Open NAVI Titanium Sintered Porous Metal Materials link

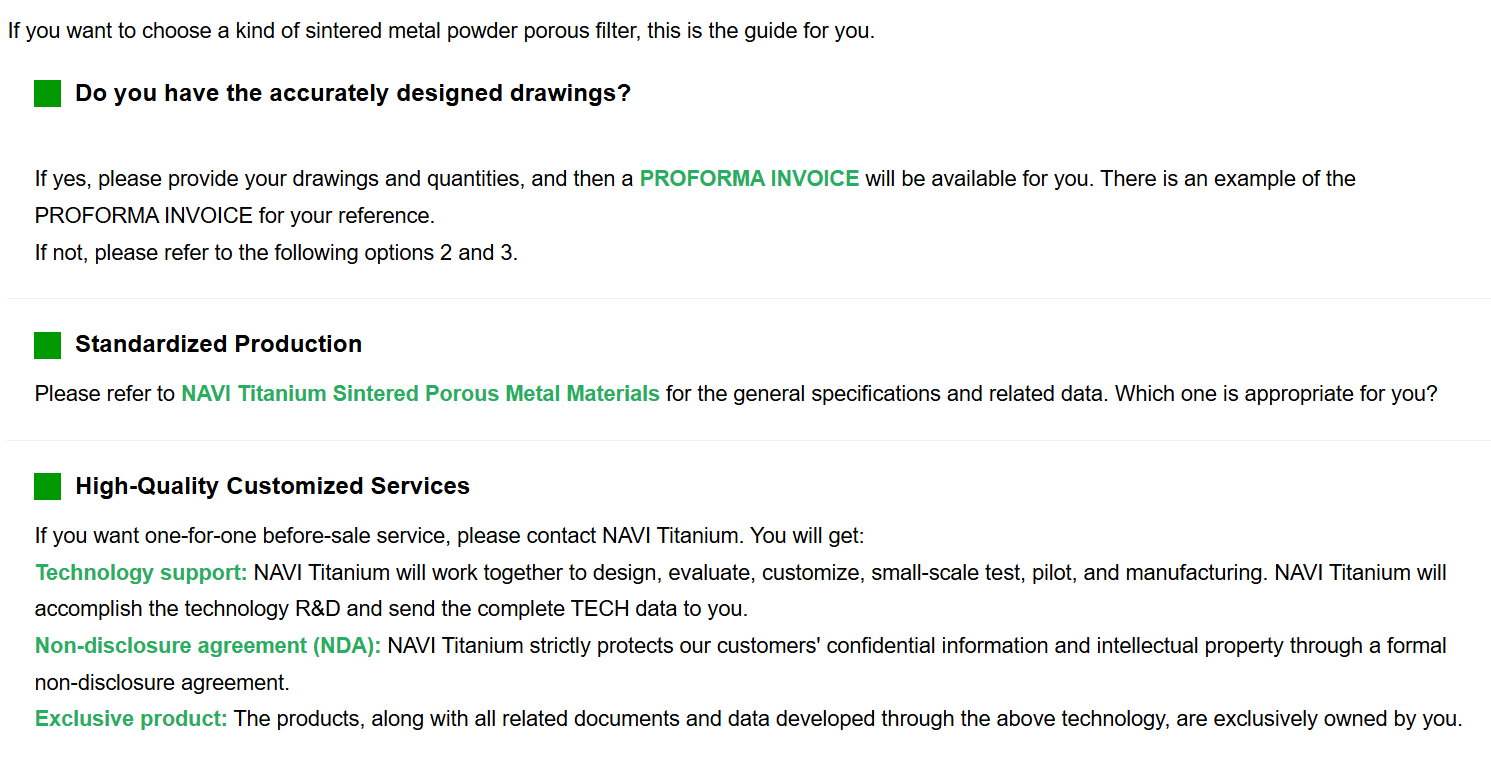click(x=420, y=394)
